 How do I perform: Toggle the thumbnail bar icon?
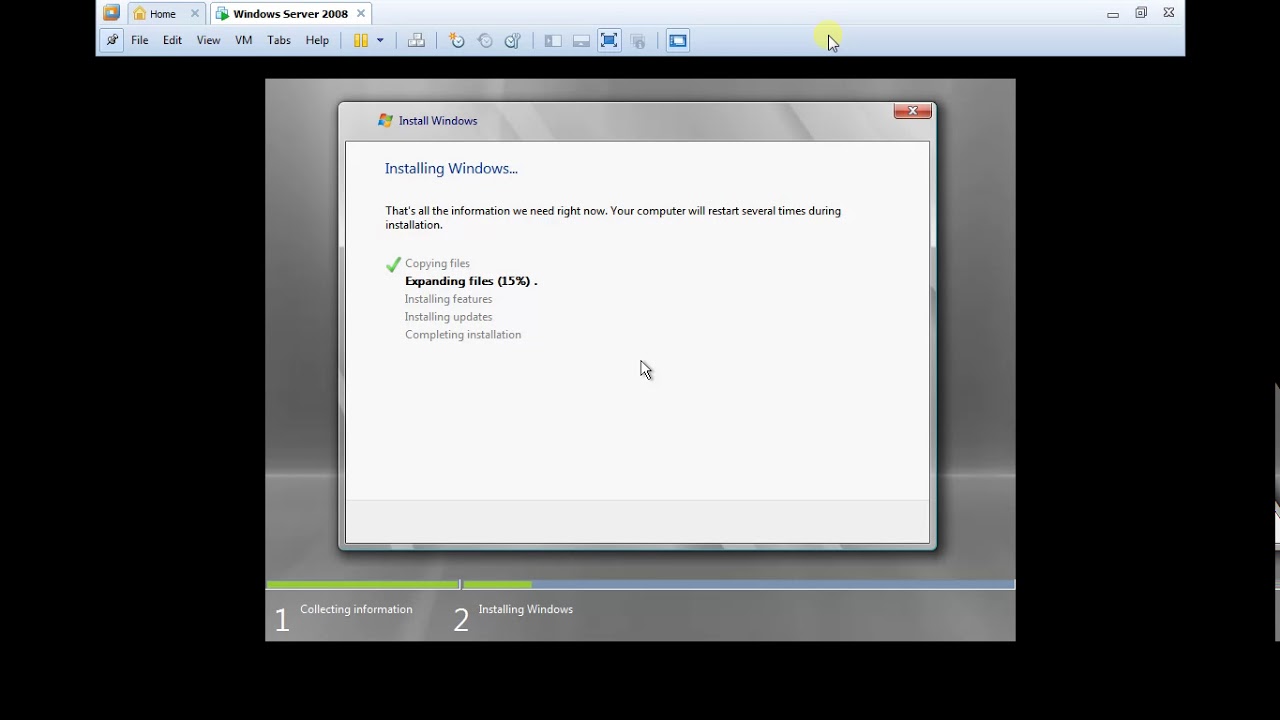581,41
